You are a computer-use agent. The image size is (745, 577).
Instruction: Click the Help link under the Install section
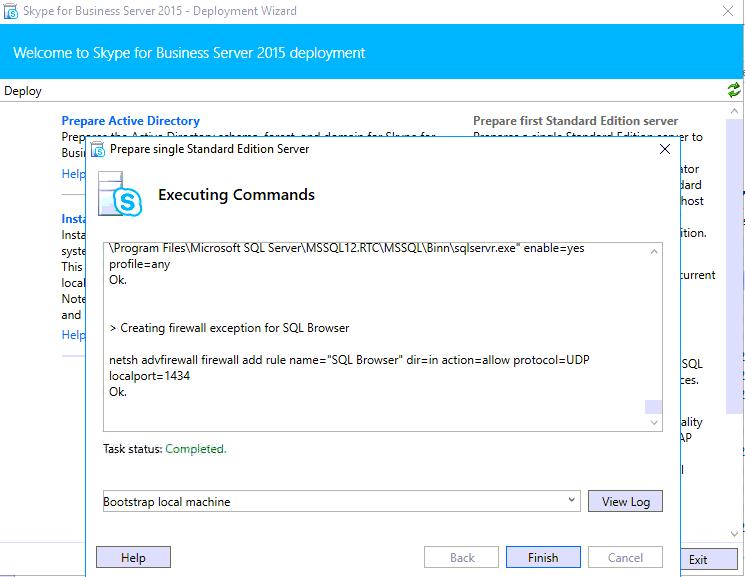73,335
